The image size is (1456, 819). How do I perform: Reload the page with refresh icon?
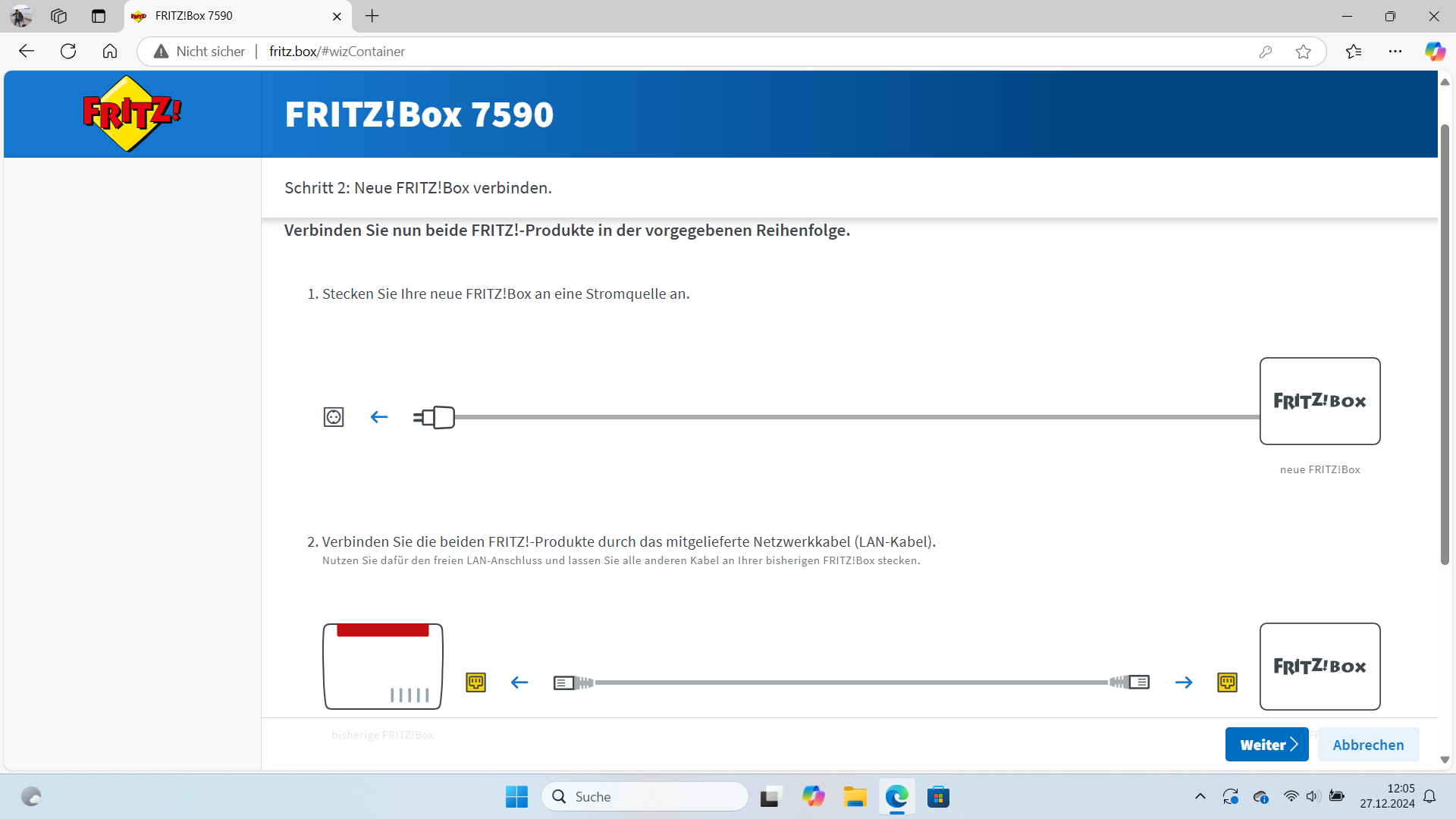68,52
